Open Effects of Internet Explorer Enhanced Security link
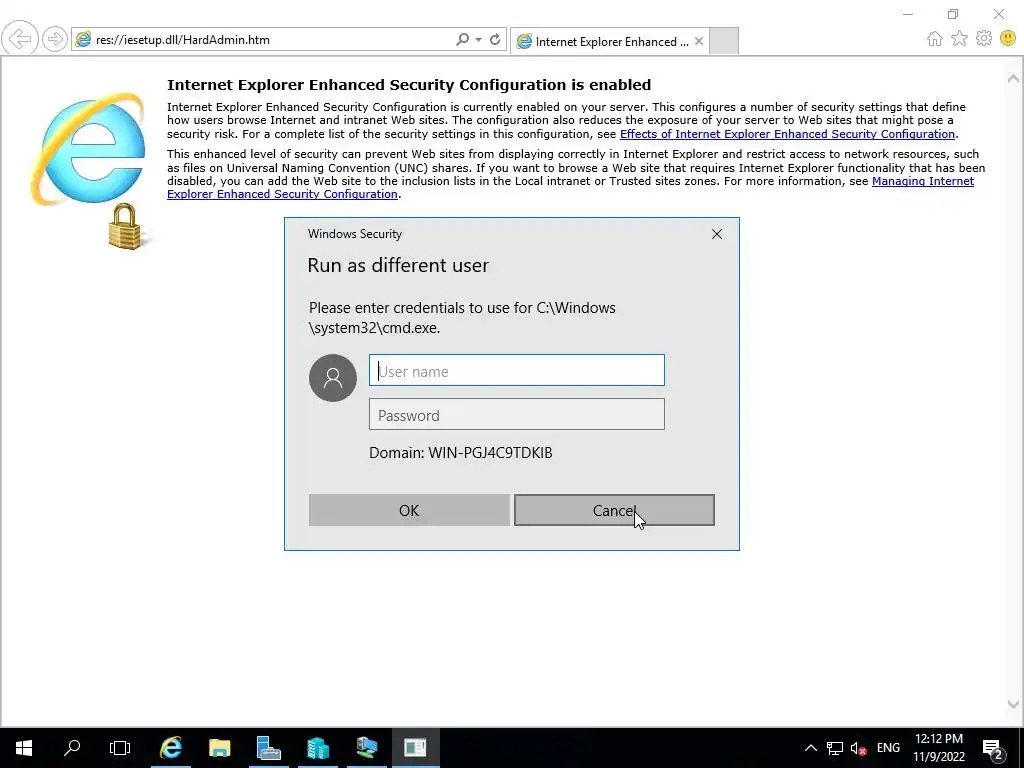This screenshot has width=1024, height=768. [787, 134]
